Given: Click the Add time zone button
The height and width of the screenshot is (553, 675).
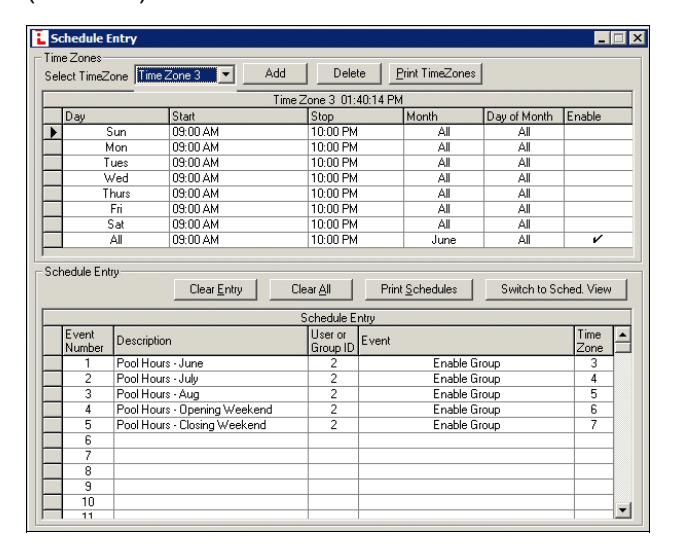Looking at the screenshot, I should point(275,74).
